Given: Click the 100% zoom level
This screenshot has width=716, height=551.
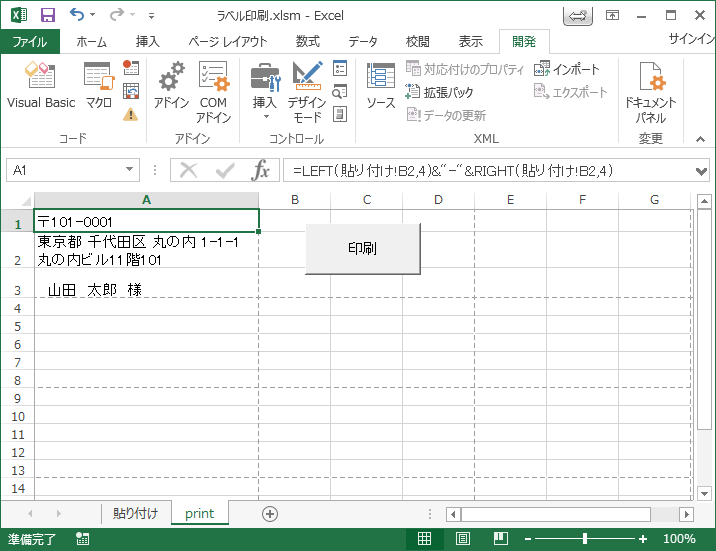Looking at the screenshot, I should point(679,539).
